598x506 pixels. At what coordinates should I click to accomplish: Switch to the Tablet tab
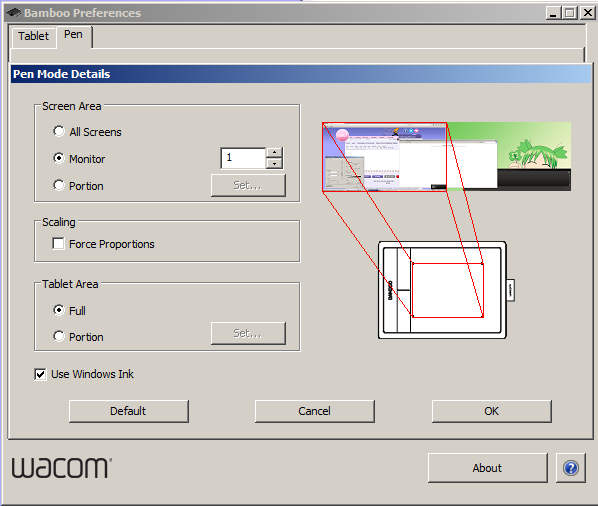(34, 37)
